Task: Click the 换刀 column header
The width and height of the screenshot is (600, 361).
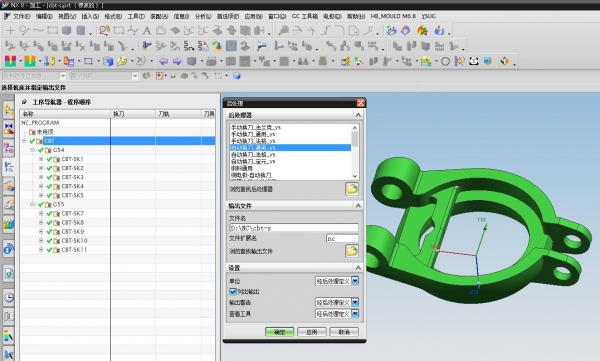Action: point(133,114)
